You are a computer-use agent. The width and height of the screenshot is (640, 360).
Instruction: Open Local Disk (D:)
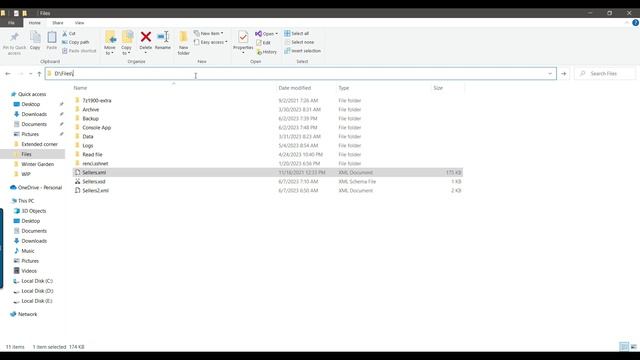pos(37,291)
